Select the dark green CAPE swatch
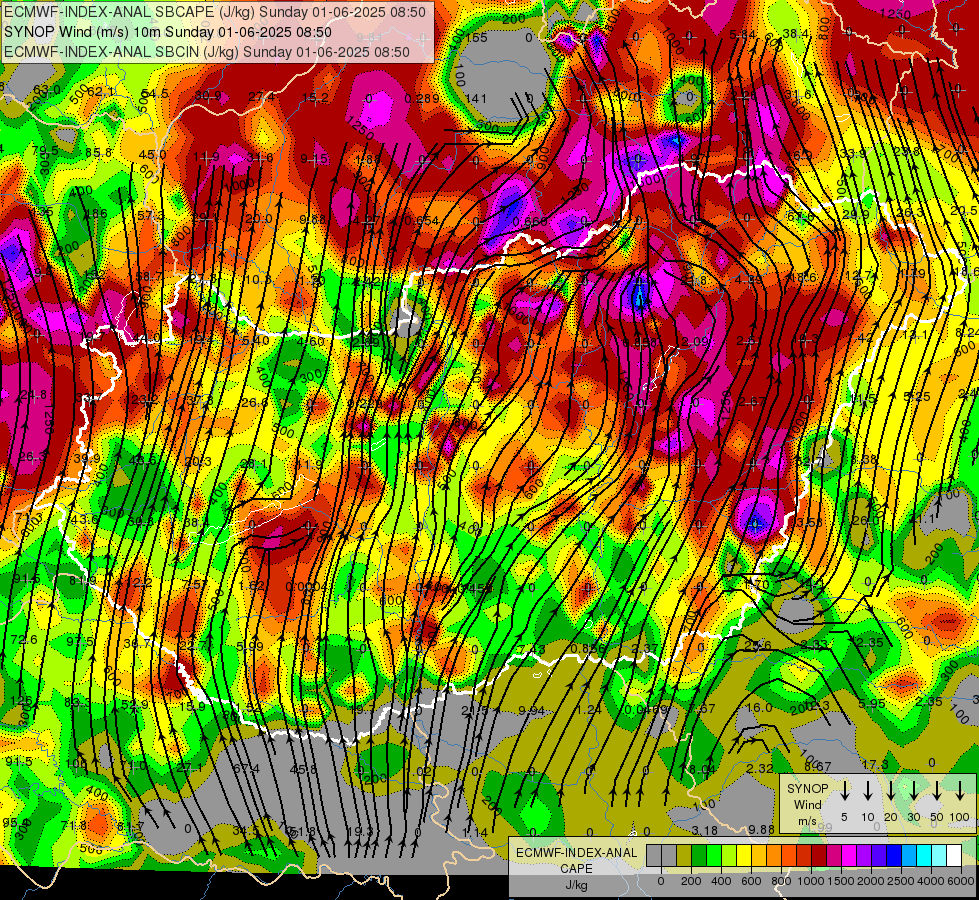Image resolution: width=979 pixels, height=900 pixels. tap(699, 856)
